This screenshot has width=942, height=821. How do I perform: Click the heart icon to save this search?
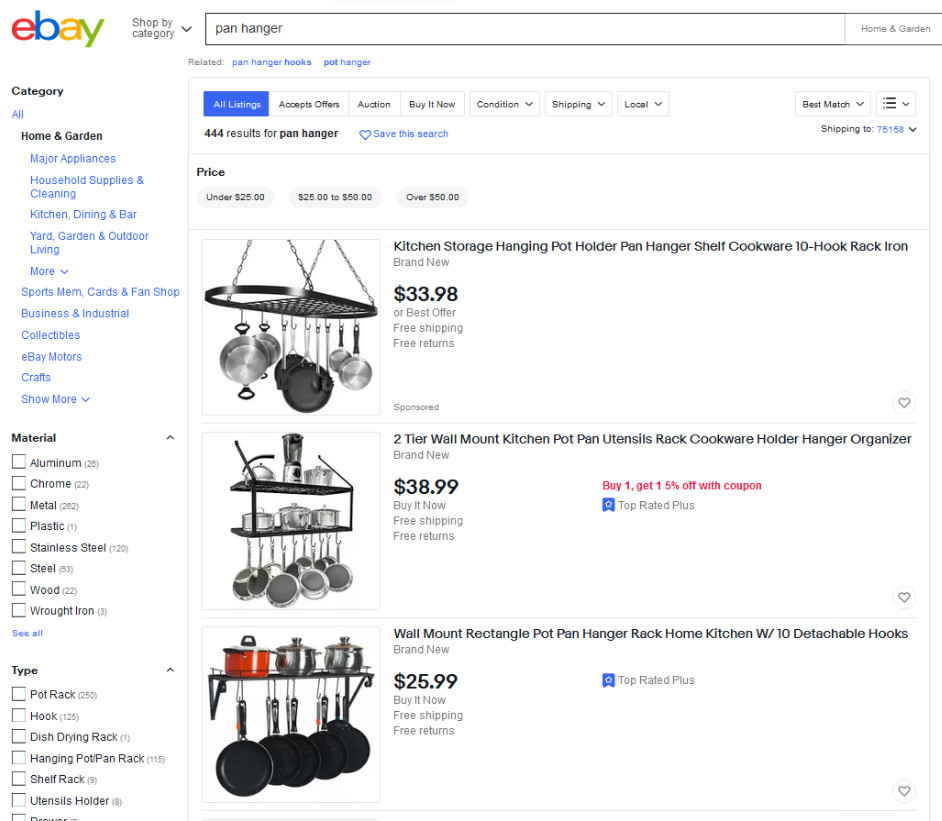(x=365, y=133)
